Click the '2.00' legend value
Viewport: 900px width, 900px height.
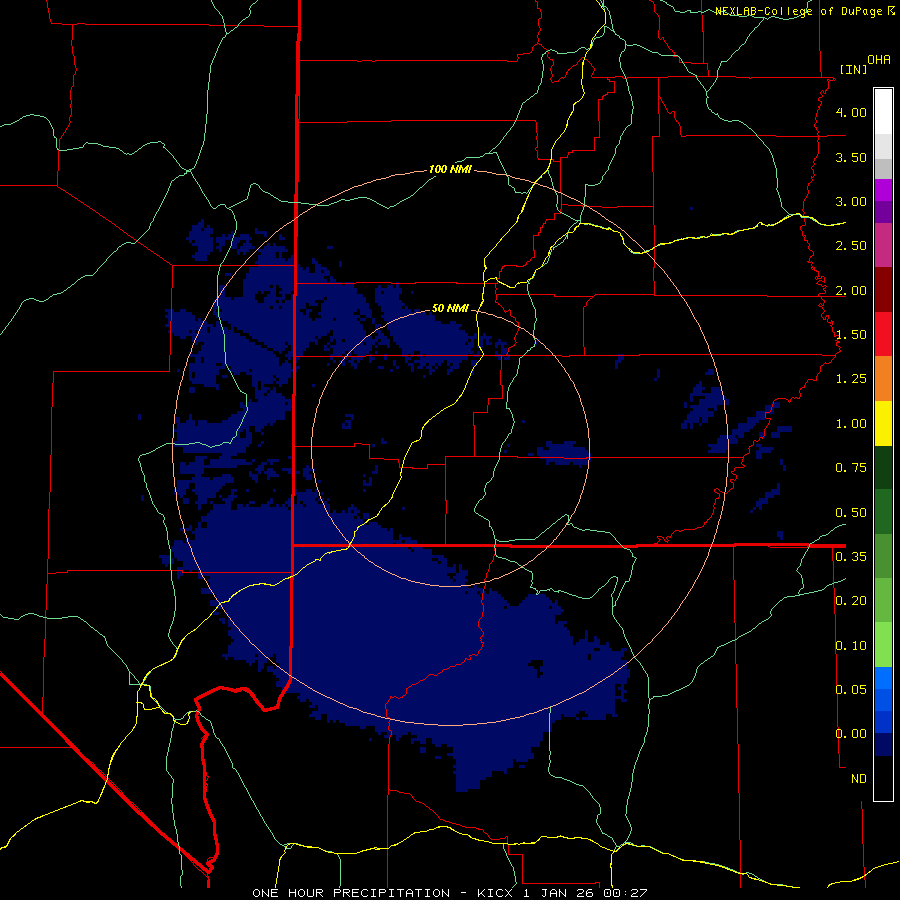851,290
